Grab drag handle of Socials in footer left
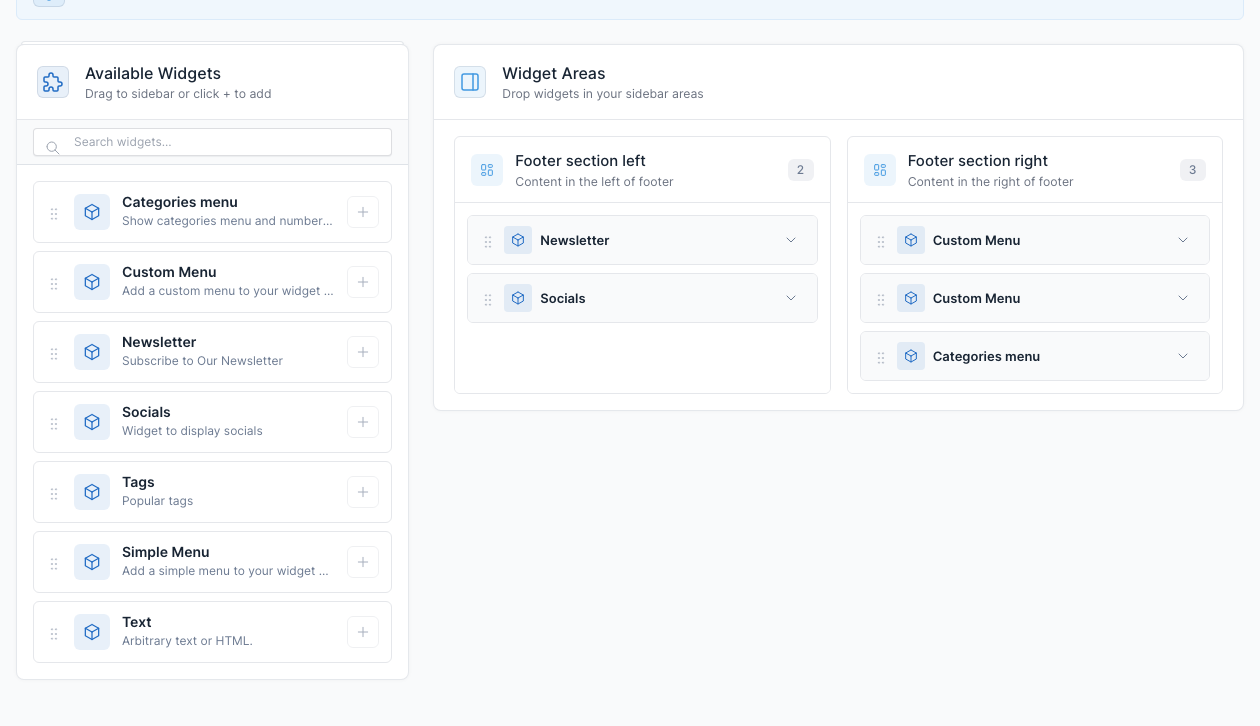Viewport: 1260px width, 726px height. coord(488,299)
